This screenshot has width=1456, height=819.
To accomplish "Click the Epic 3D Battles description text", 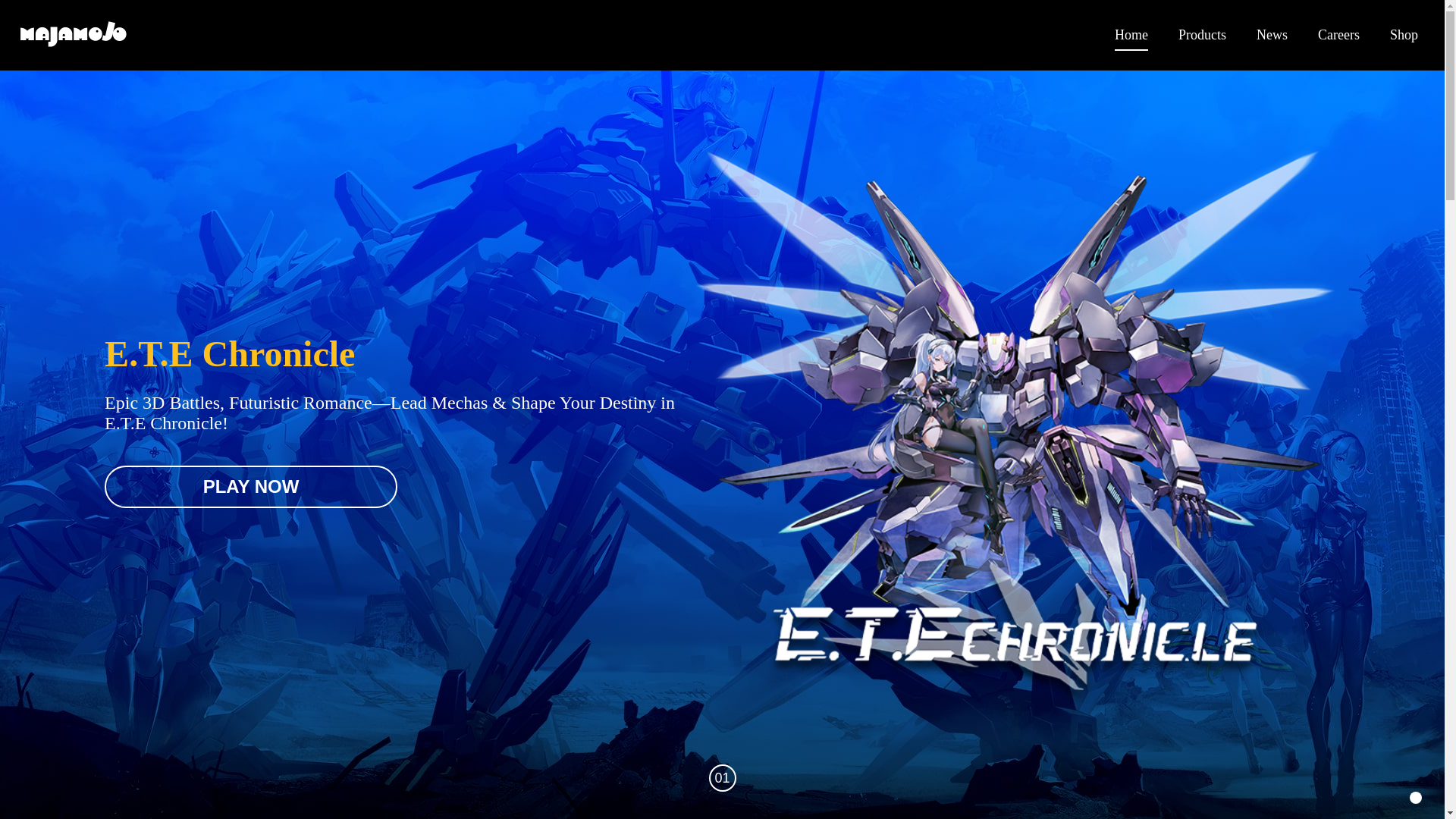I will click(390, 413).
